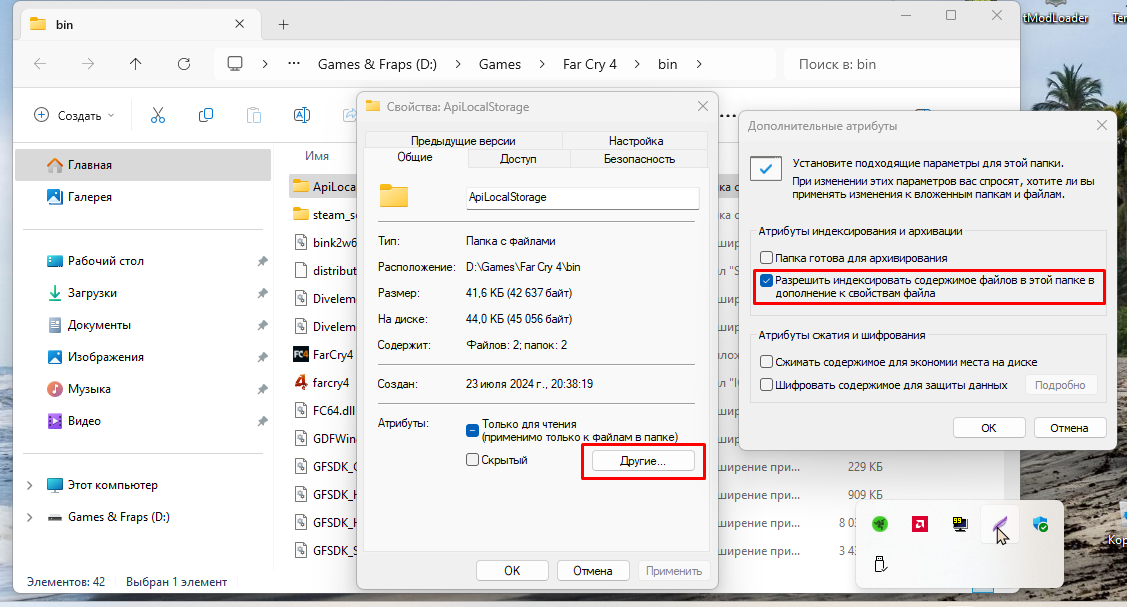This screenshot has width=1127, height=607.
Task: Go up one folder level with the arrow
Action: click(136, 64)
